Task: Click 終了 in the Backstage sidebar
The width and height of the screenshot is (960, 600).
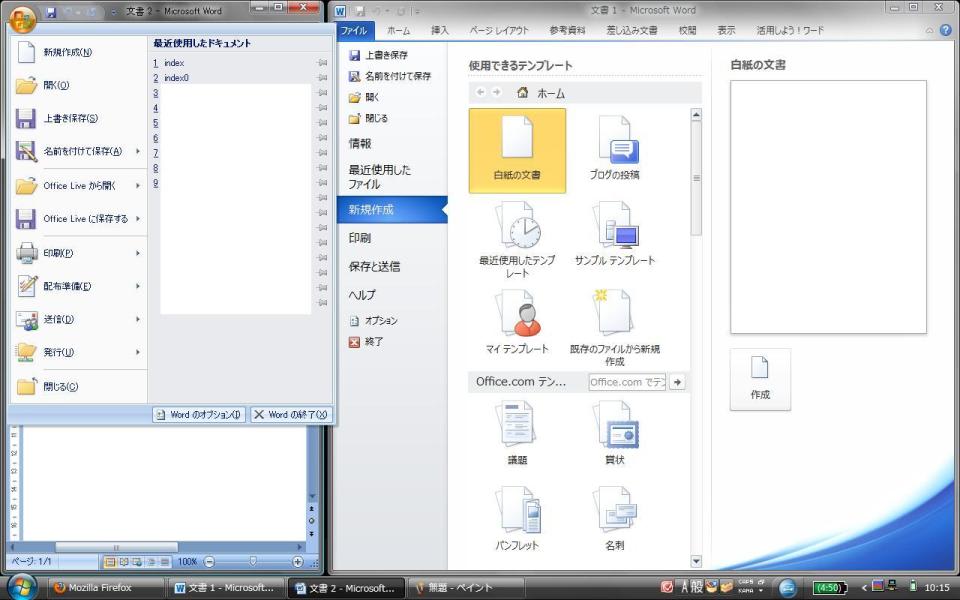Action: pos(366,342)
